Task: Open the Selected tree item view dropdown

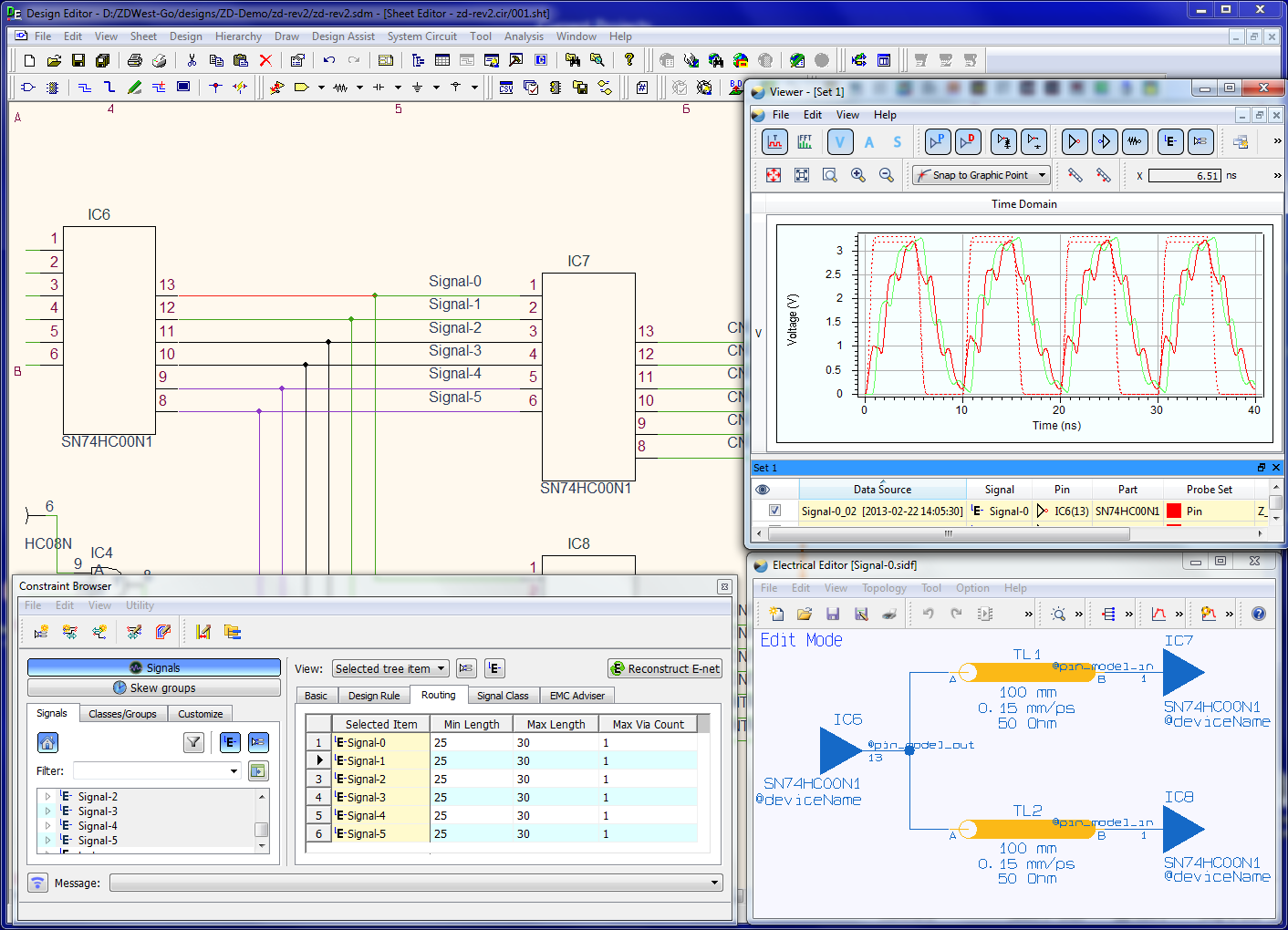Action: tap(390, 668)
